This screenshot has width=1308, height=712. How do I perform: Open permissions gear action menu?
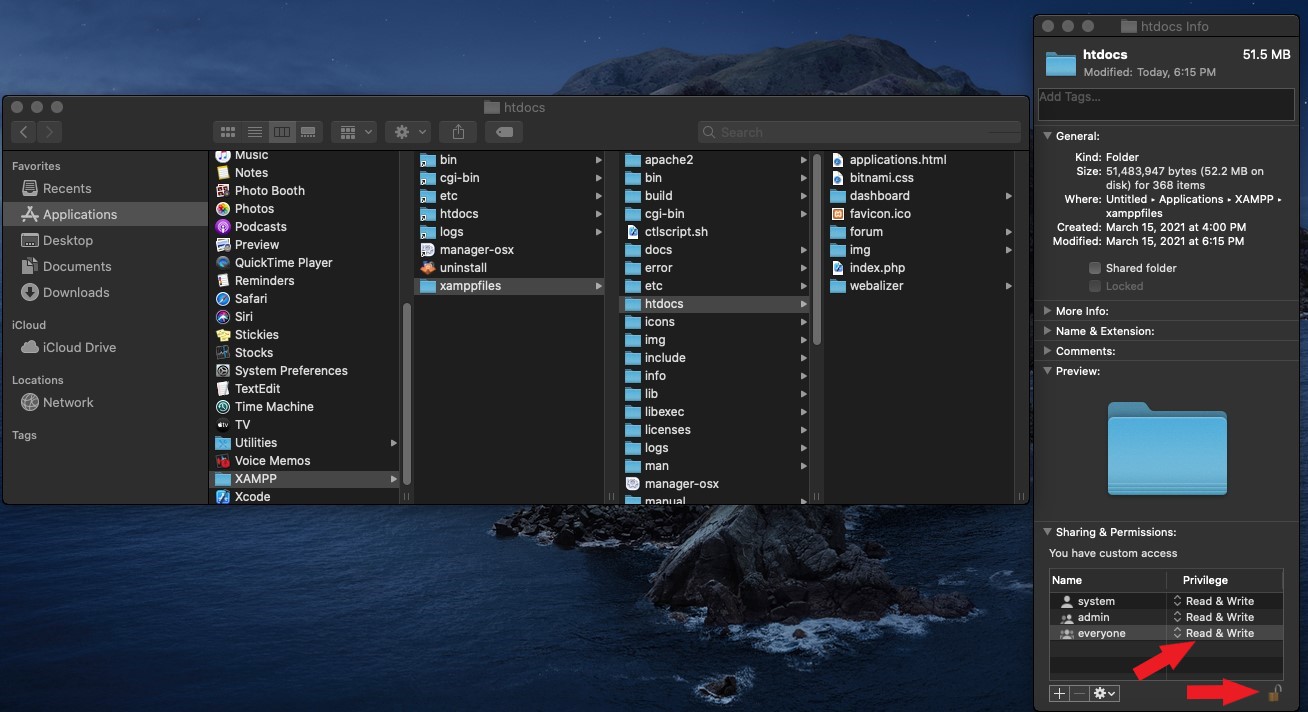[x=1106, y=693]
